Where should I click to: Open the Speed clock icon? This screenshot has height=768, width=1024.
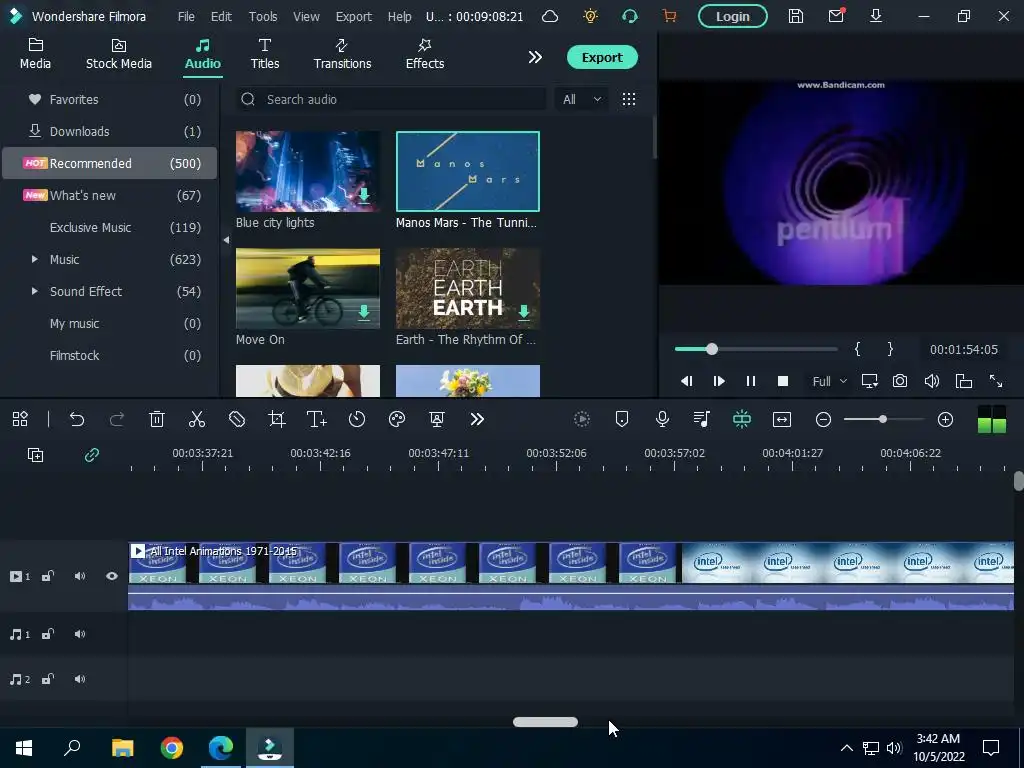[357, 419]
